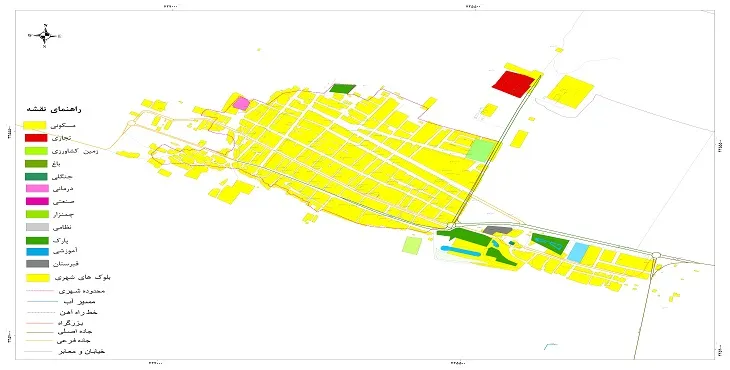This screenshot has width=730, height=370.
Task: Click the pink medical parcel on the map
Action: pos(241,103)
